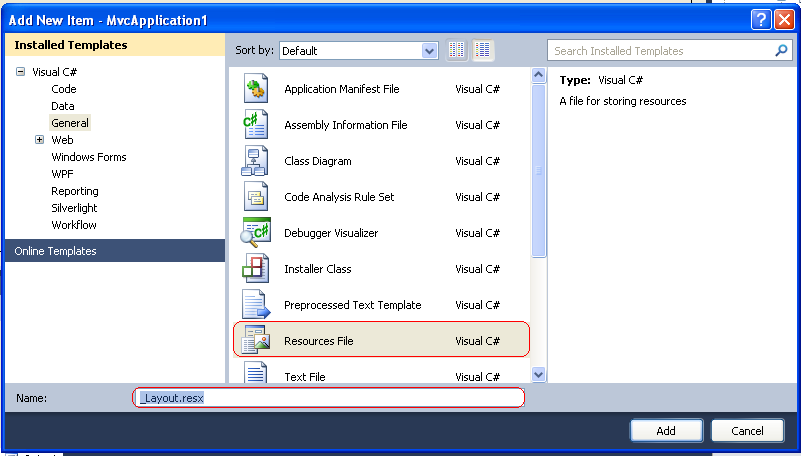Click the Name text field

329,398
